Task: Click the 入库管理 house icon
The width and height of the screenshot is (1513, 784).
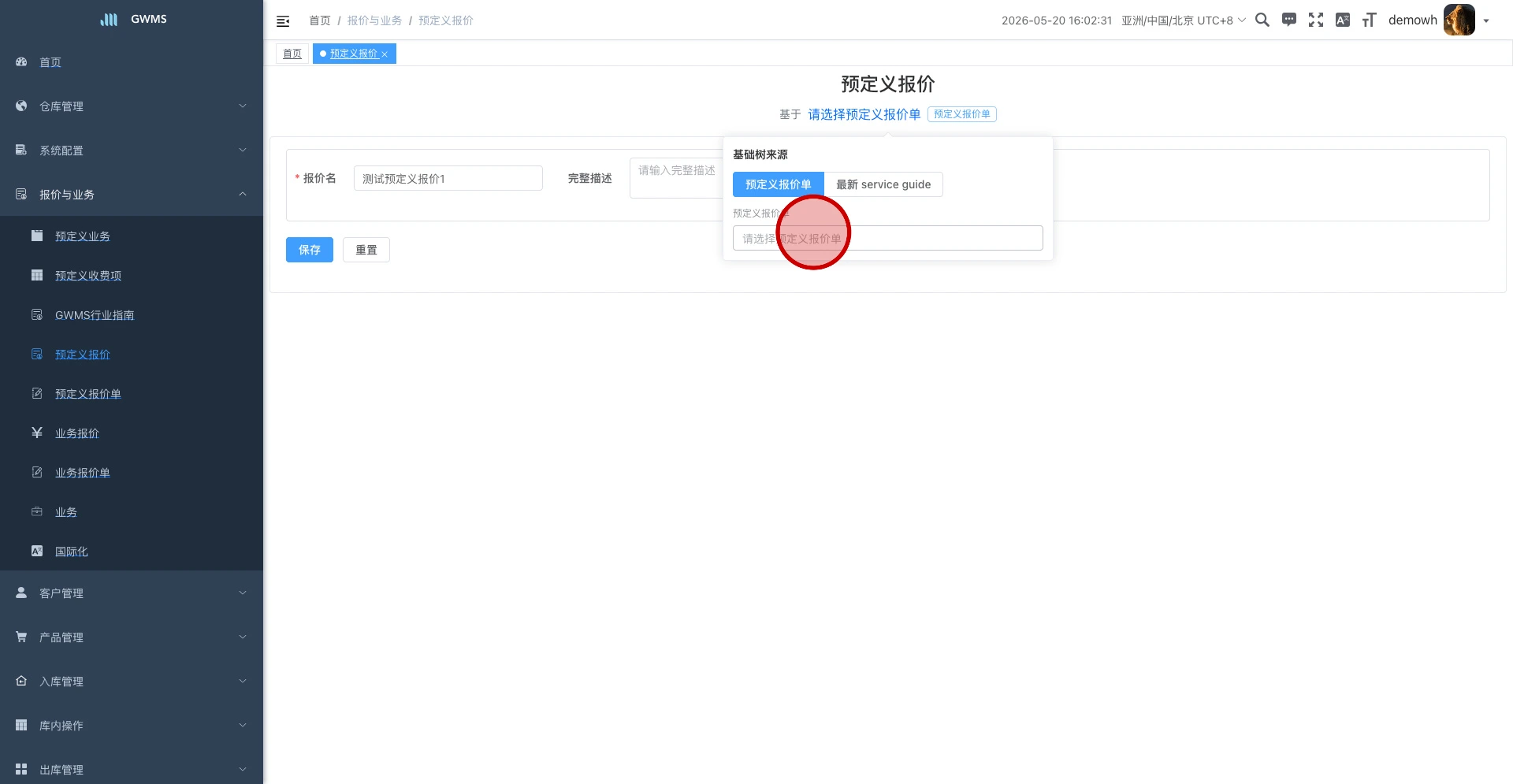Action: 21,681
